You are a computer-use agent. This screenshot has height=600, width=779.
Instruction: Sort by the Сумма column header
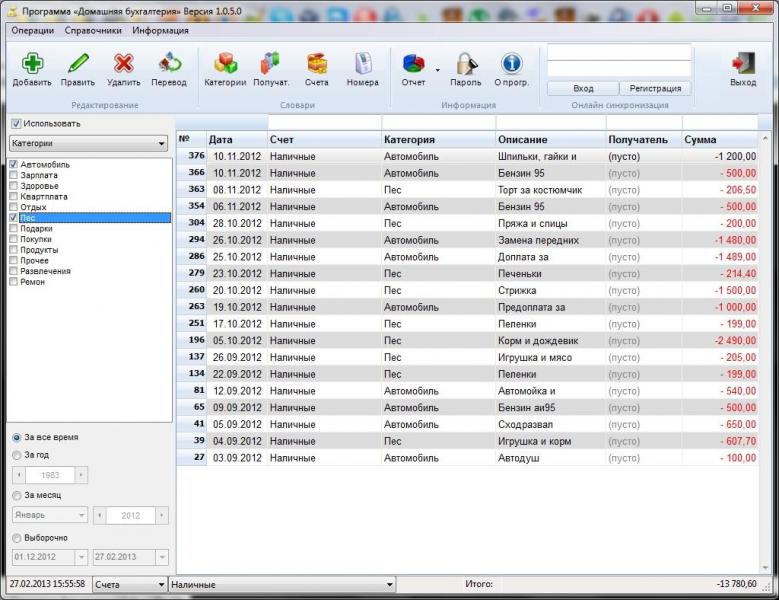click(720, 140)
